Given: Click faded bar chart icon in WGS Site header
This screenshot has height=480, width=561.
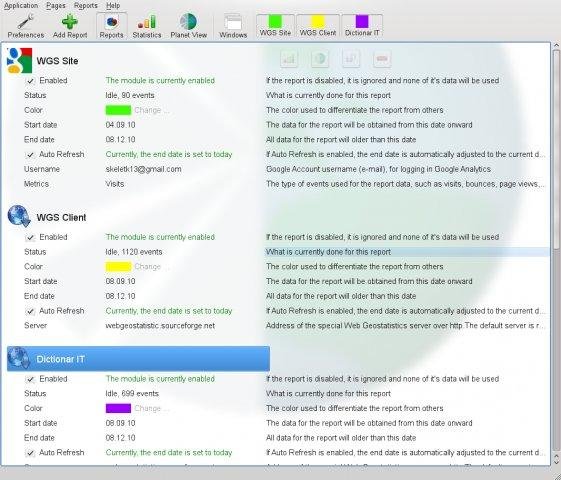Looking at the screenshot, I should point(289,59).
